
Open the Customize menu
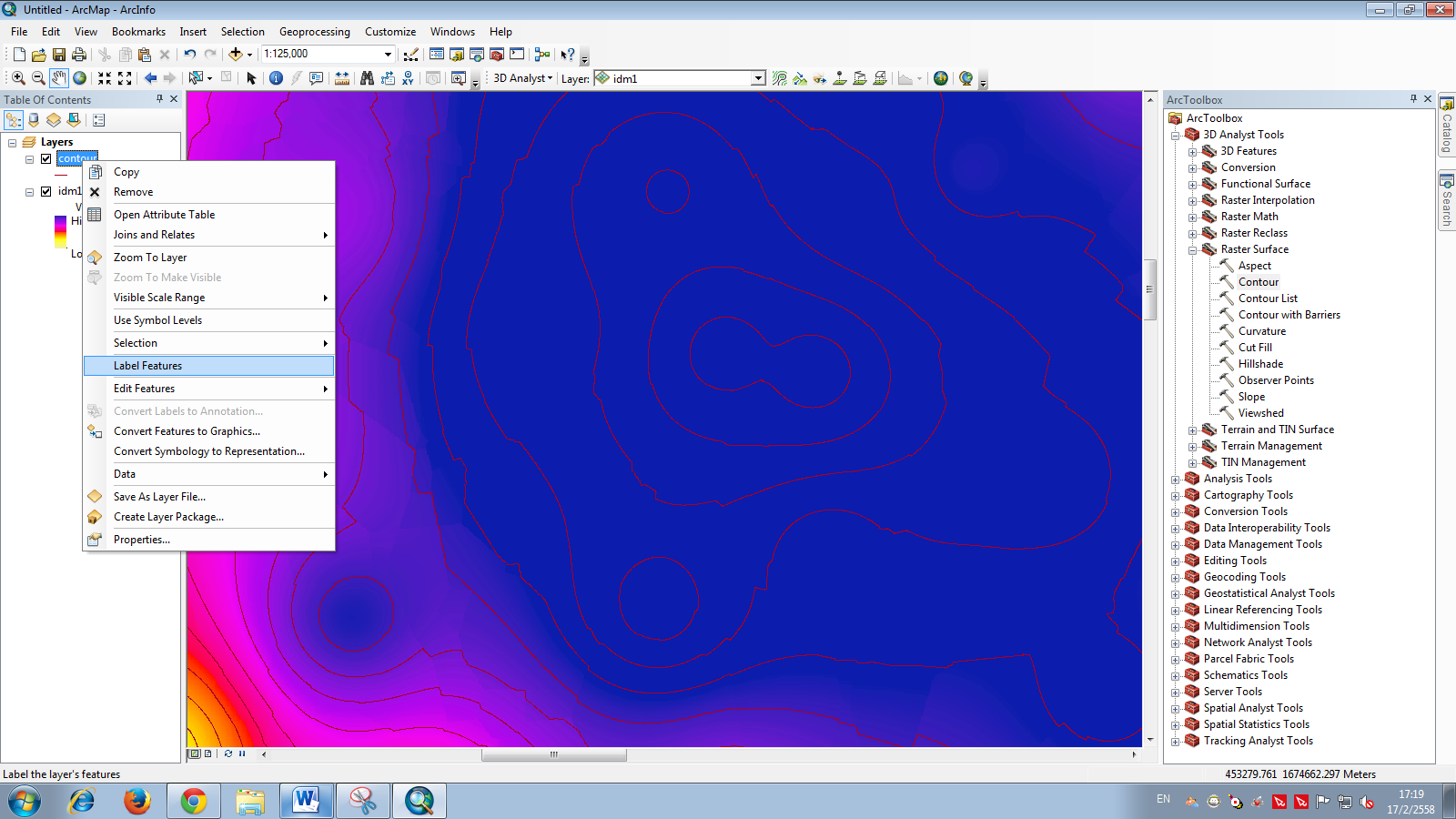[x=390, y=32]
